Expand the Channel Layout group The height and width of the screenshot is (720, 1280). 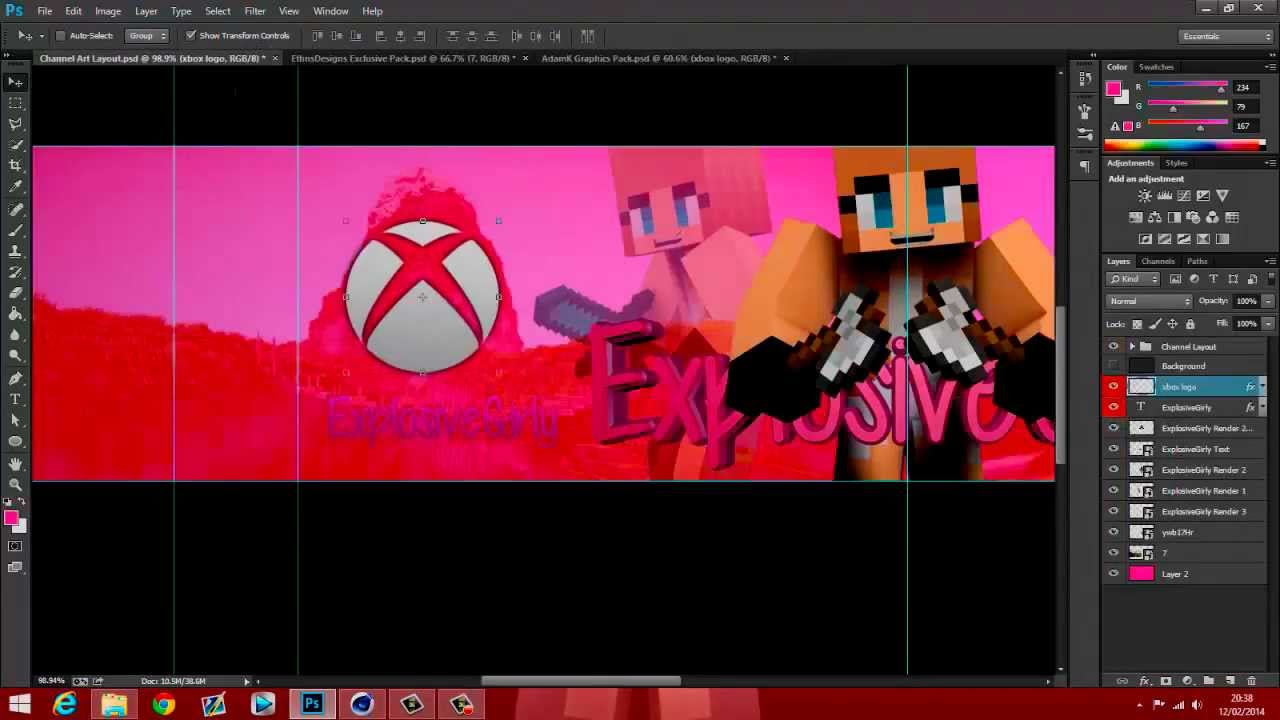coord(1132,347)
